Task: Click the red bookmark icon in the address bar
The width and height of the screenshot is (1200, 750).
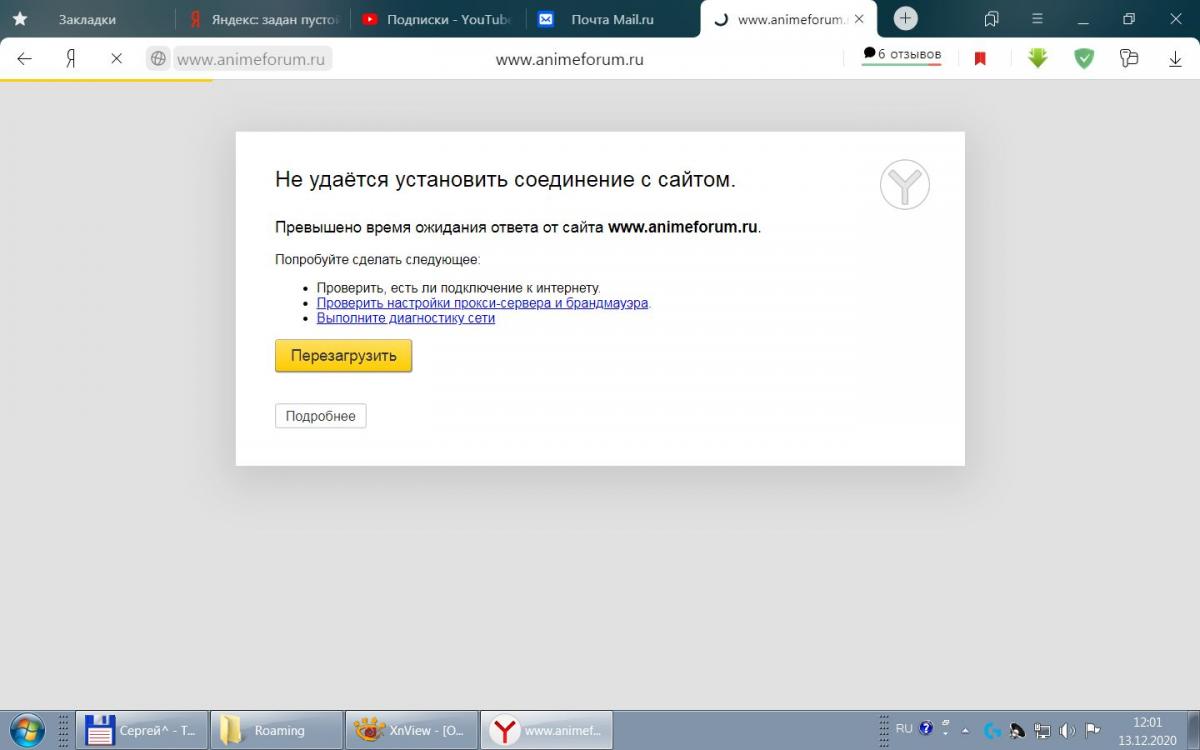Action: pyautogui.click(x=980, y=59)
